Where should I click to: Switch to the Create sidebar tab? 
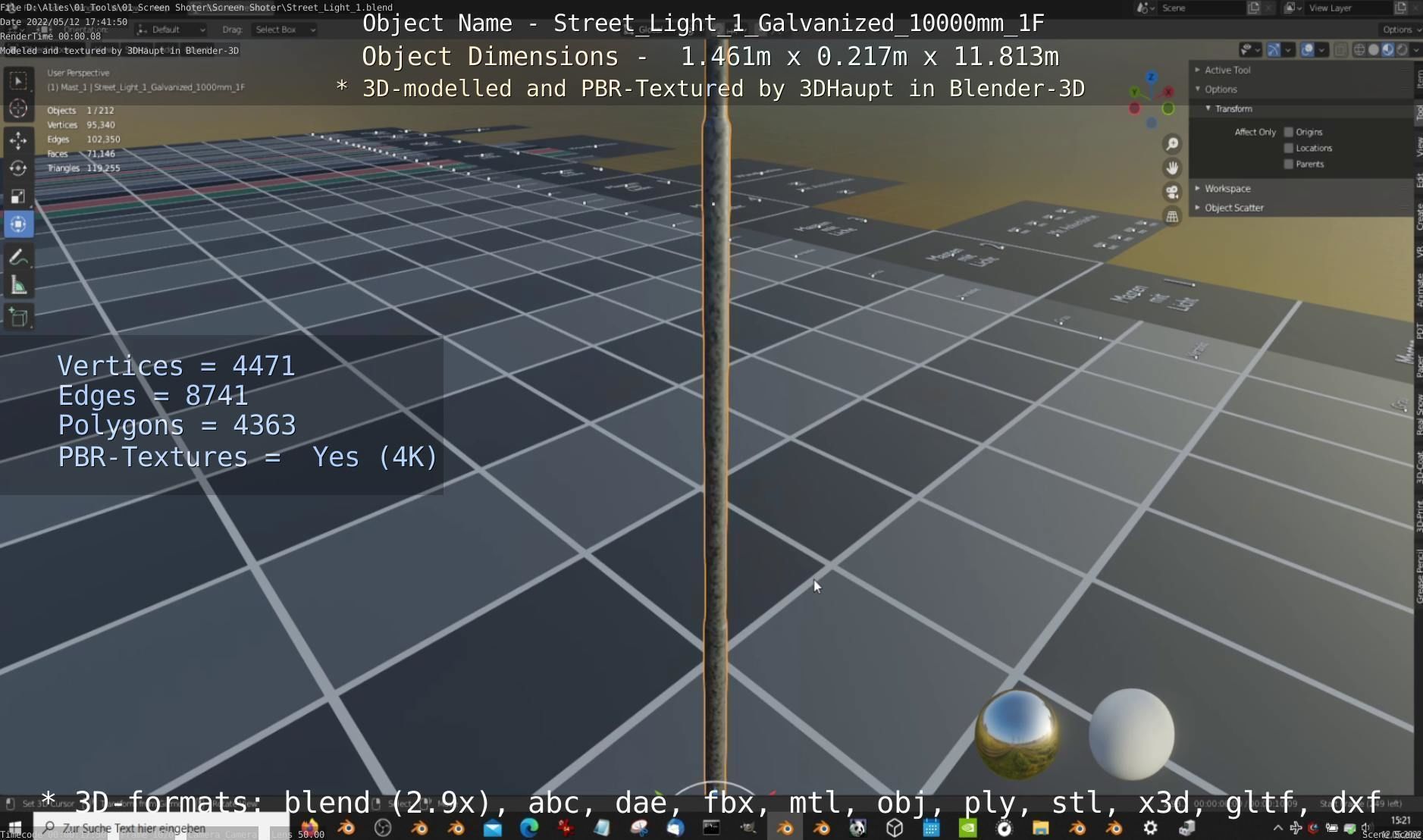tap(1418, 217)
